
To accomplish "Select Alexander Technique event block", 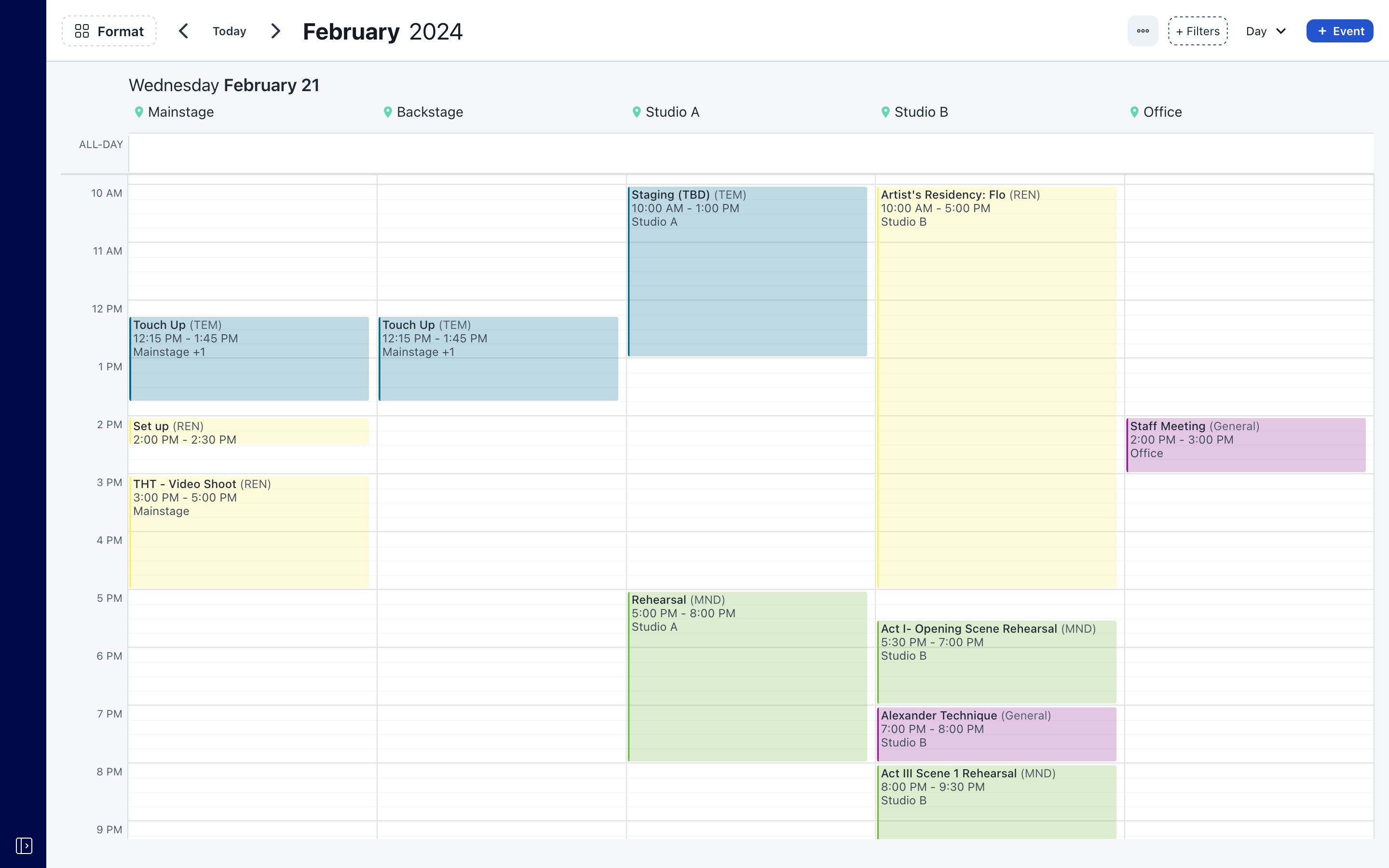I will click(x=996, y=733).
